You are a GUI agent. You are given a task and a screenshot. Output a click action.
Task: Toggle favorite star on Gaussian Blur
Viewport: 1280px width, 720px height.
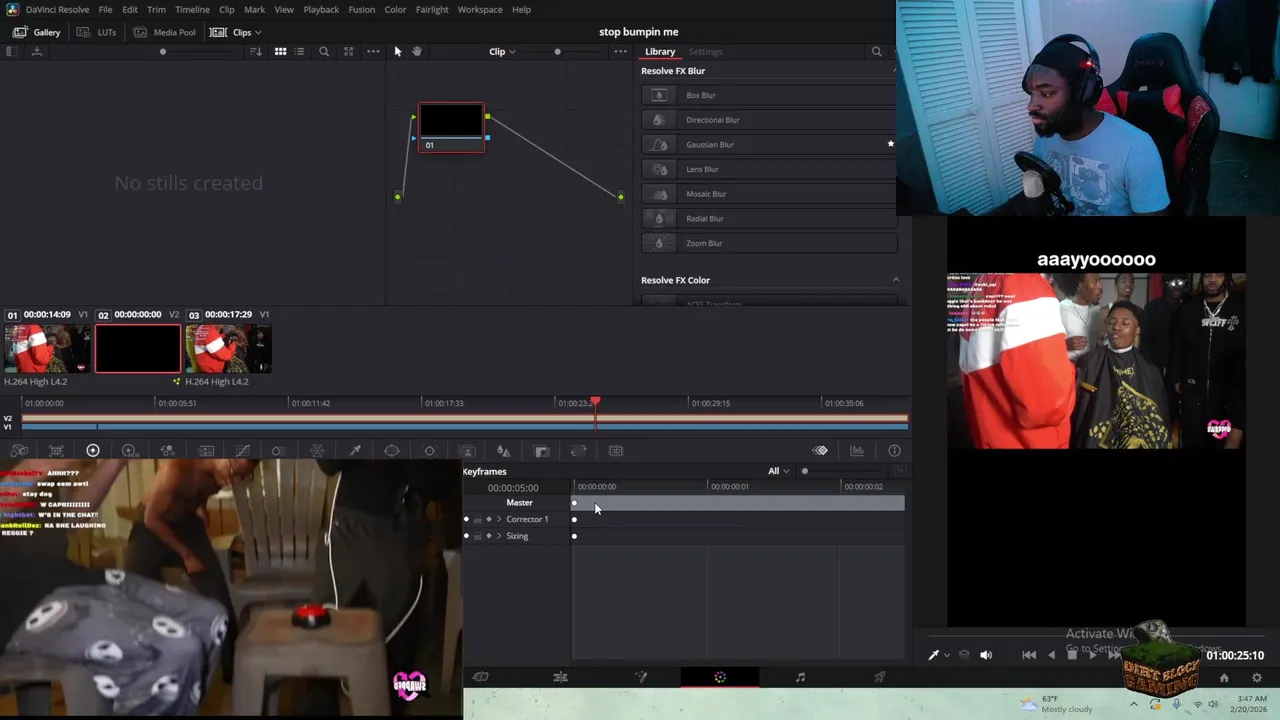[x=890, y=144]
